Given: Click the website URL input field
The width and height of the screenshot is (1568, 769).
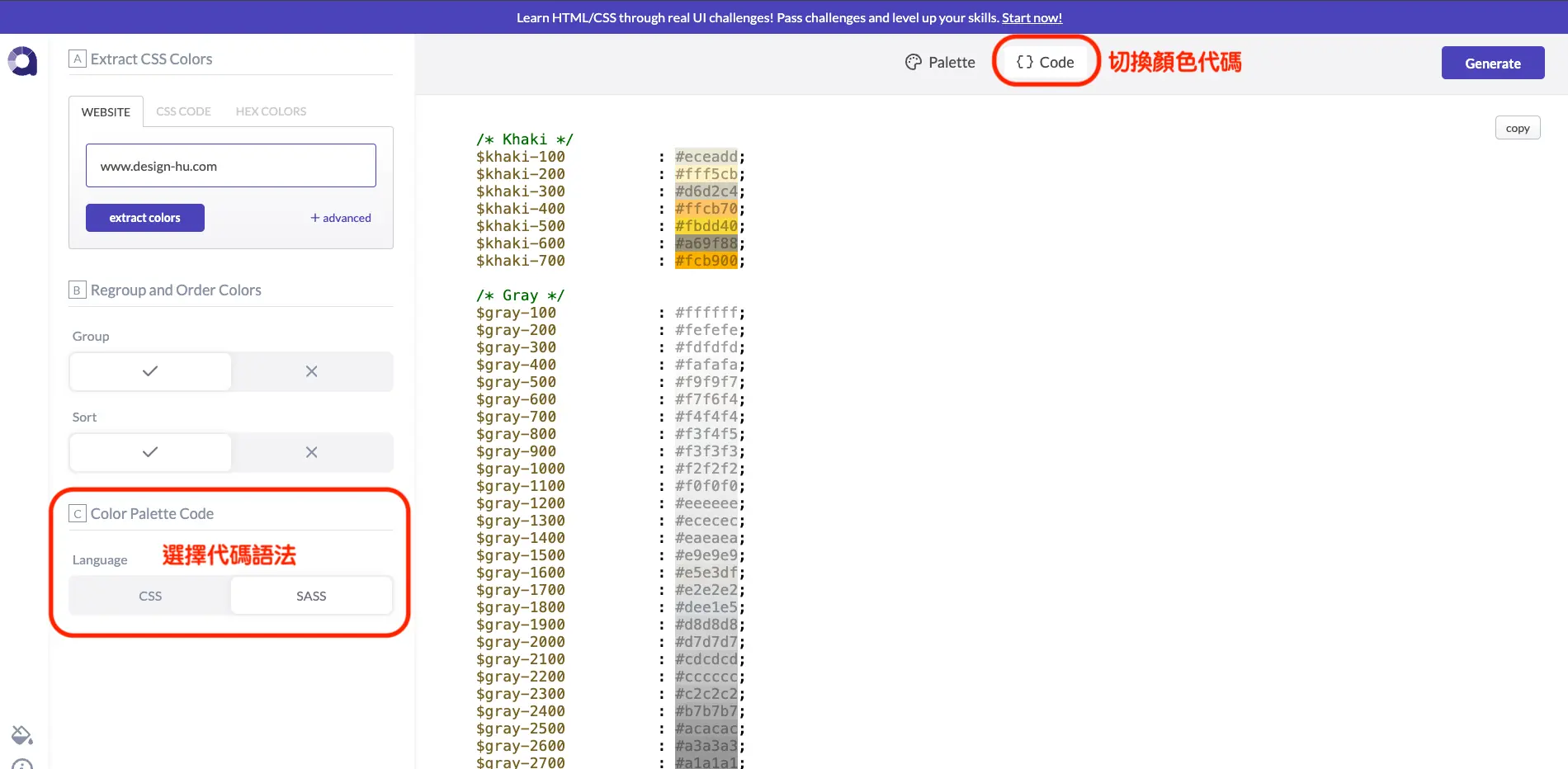Looking at the screenshot, I should click(x=231, y=166).
